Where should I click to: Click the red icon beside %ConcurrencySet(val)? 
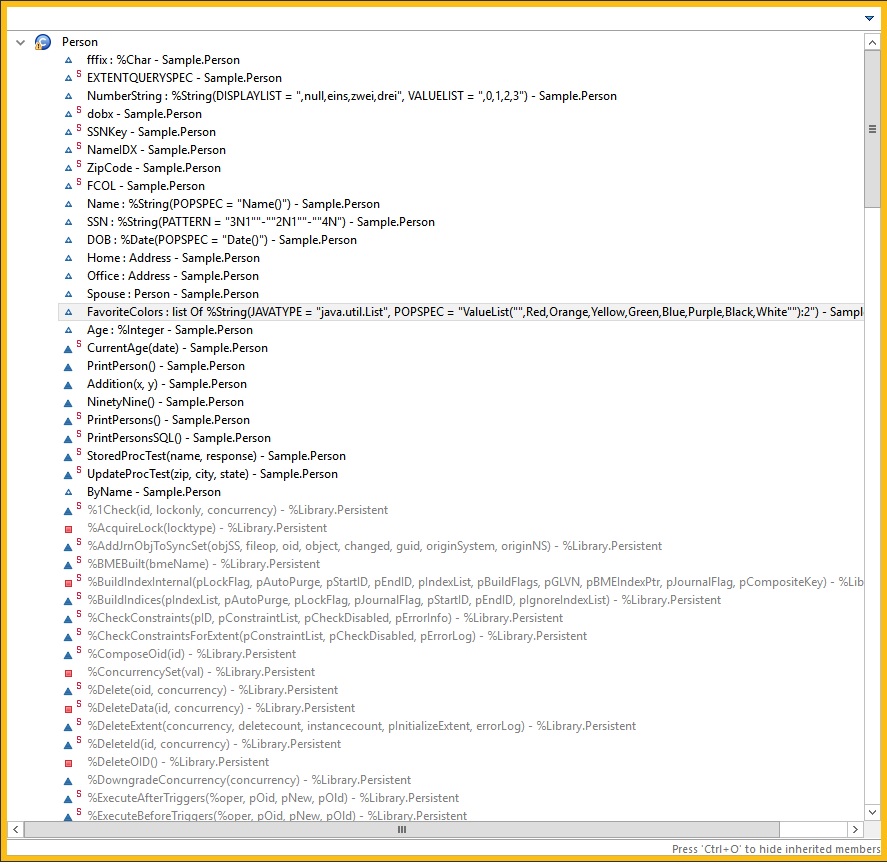(68, 673)
